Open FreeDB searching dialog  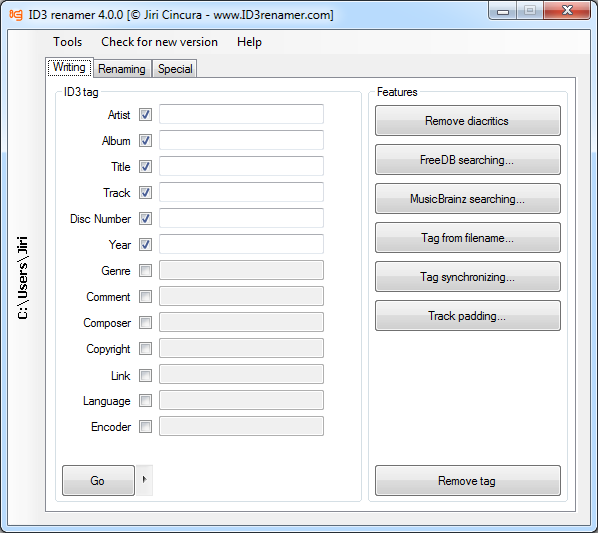click(x=468, y=159)
